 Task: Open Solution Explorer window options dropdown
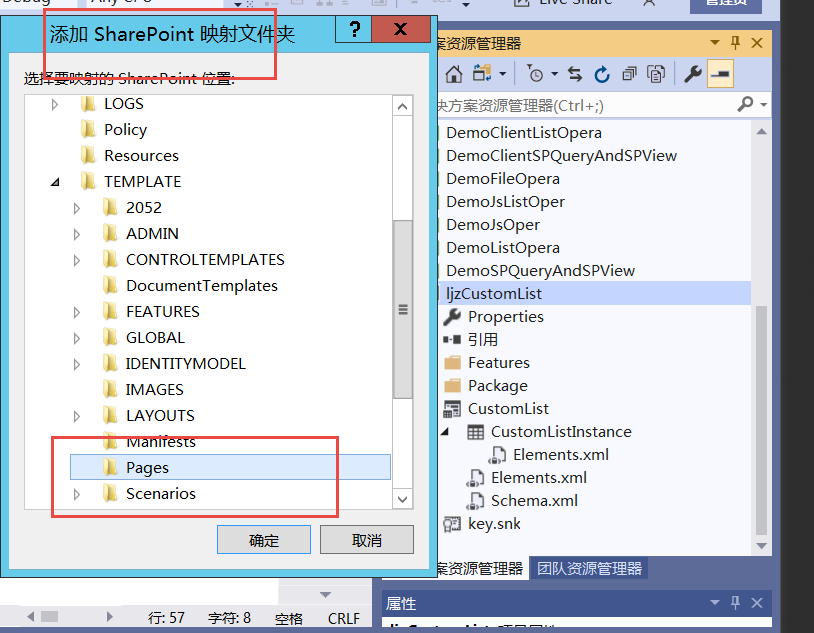point(715,43)
